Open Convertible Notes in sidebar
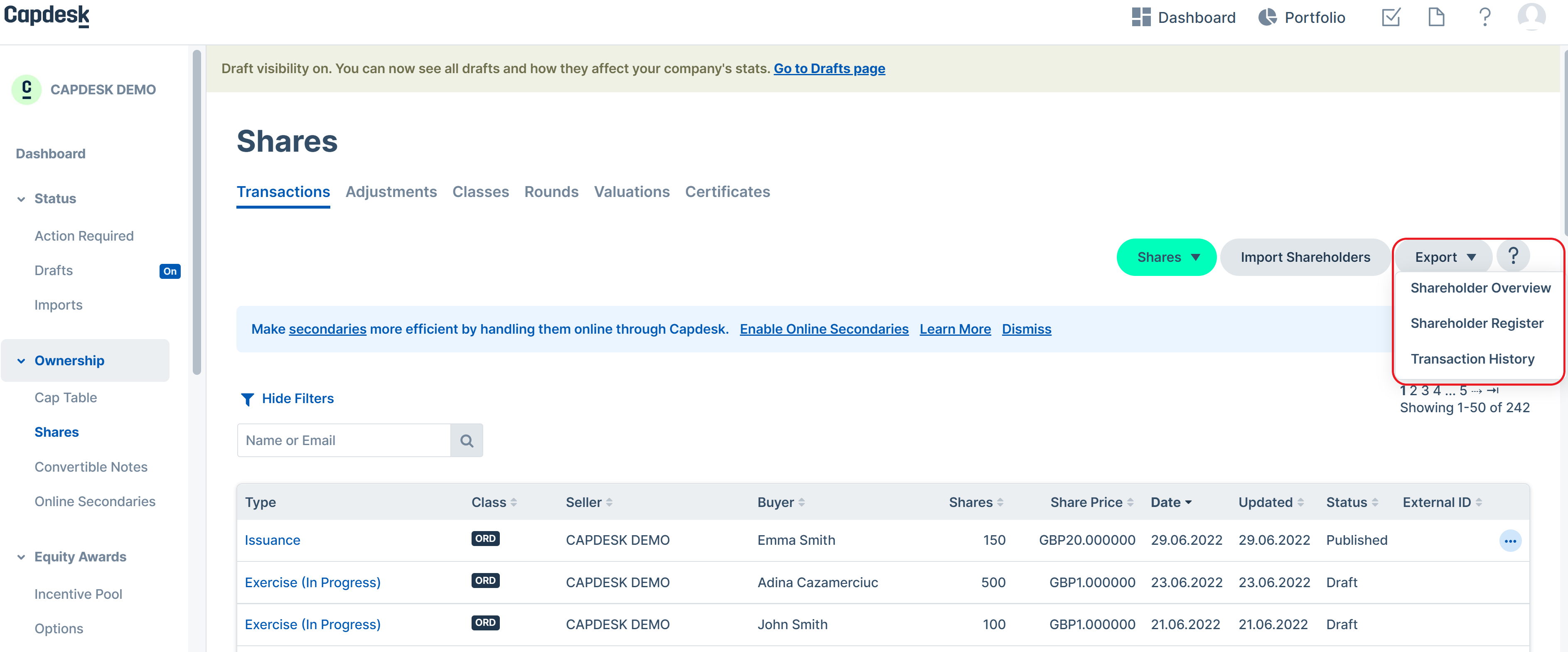Image resolution: width=1568 pixels, height=652 pixels. click(x=91, y=467)
